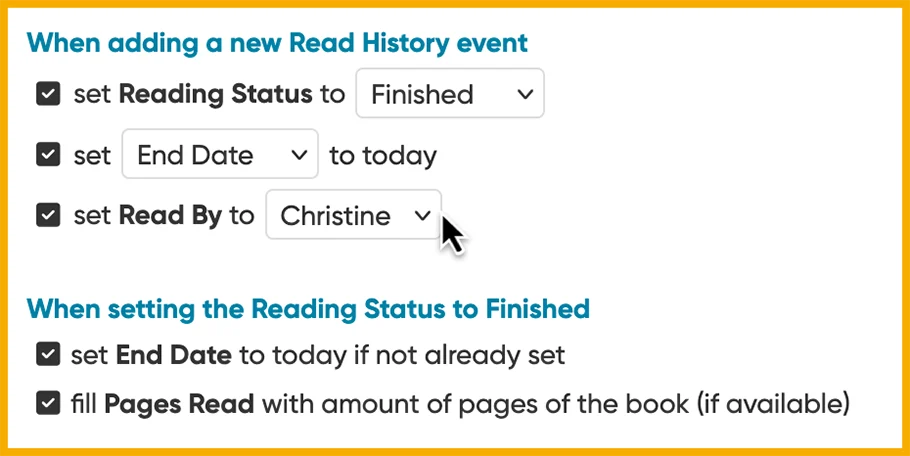Screen dimensions: 910x456
Task: Disable the set Read By checkbox
Action: tap(48, 215)
